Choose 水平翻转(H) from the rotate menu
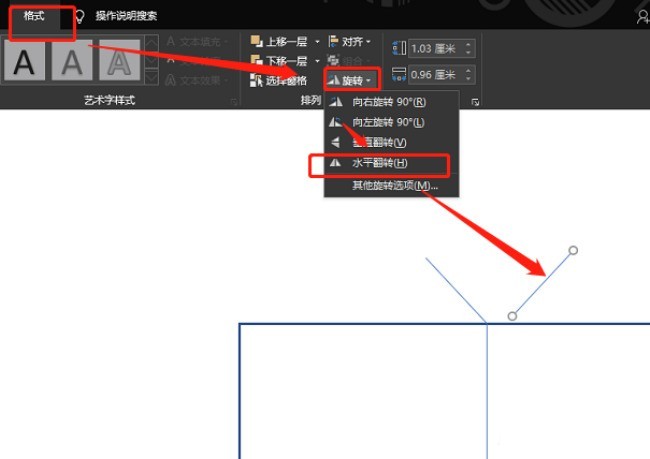650x459 pixels. click(380, 163)
